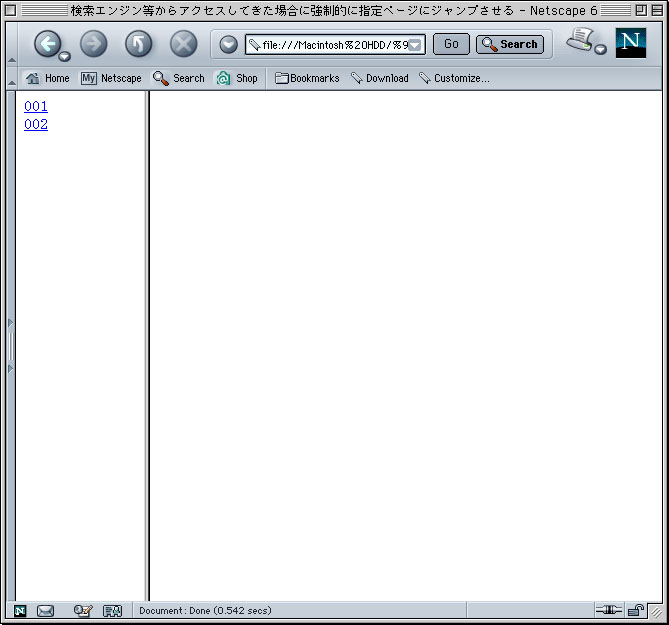Open My Netscape in the personal toolbar
Screen dimensions: 669x625
coord(111,78)
